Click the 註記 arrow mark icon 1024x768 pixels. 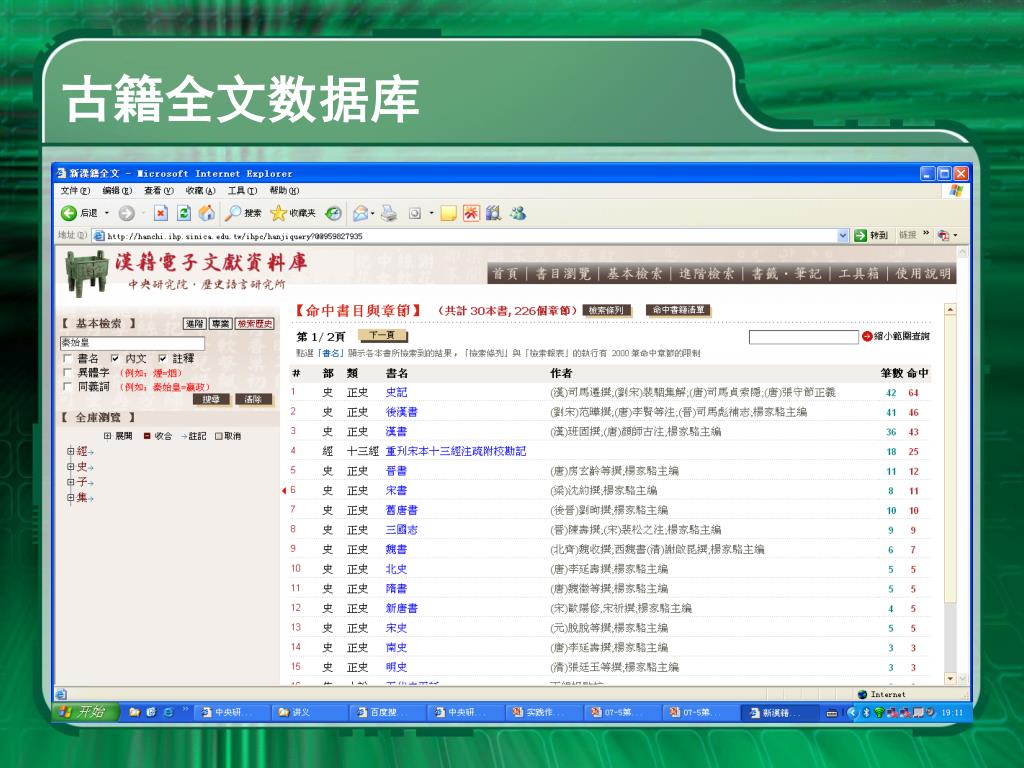click(x=184, y=436)
